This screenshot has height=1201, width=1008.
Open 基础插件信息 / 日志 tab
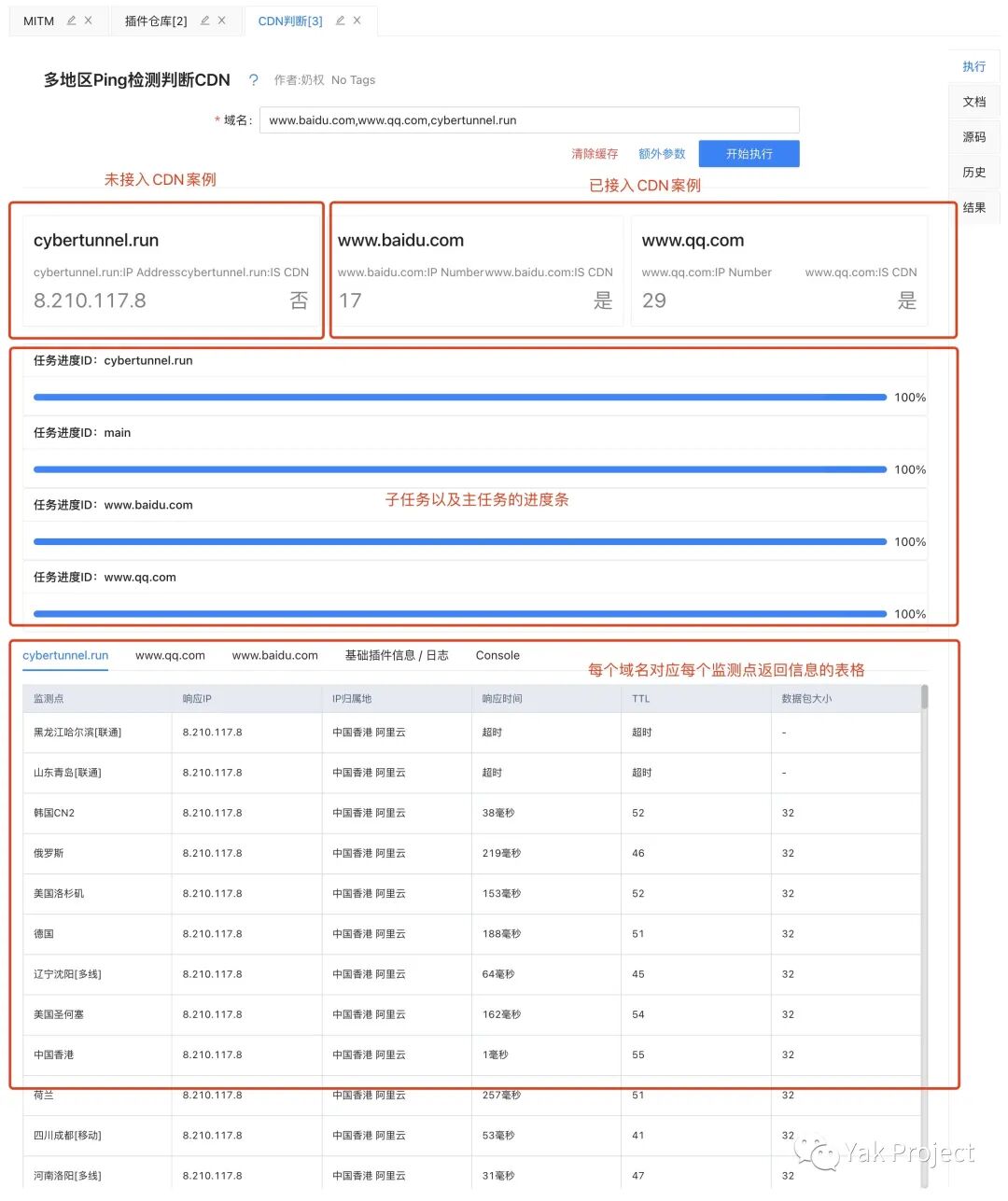[397, 655]
